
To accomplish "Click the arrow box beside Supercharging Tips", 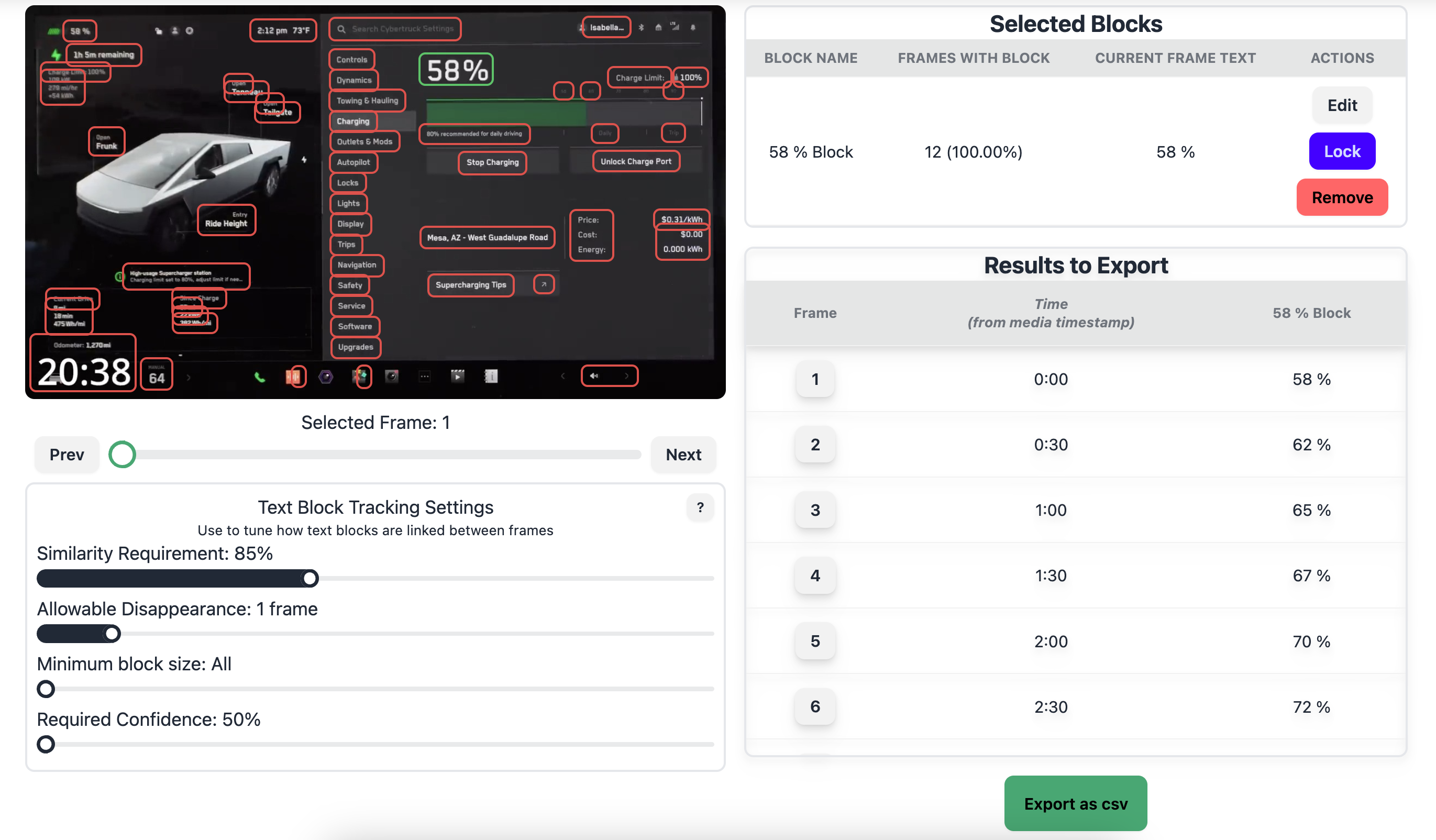I will coord(544,284).
